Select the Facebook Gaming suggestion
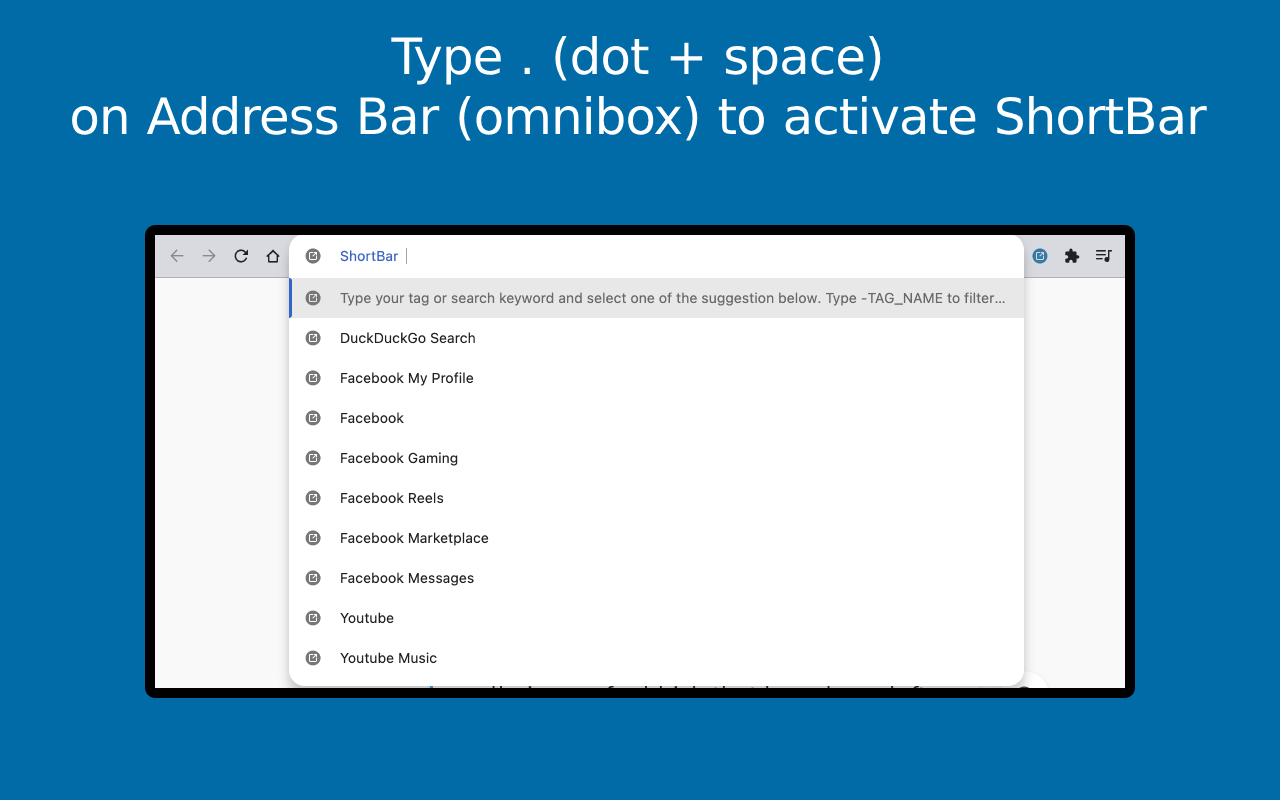 pos(656,458)
